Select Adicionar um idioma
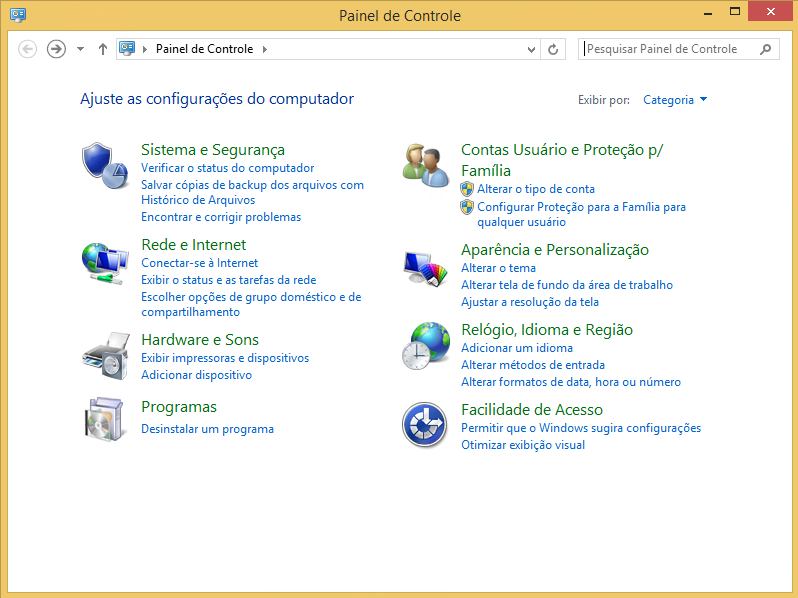Screen dimensions: 798x598 (x=517, y=348)
